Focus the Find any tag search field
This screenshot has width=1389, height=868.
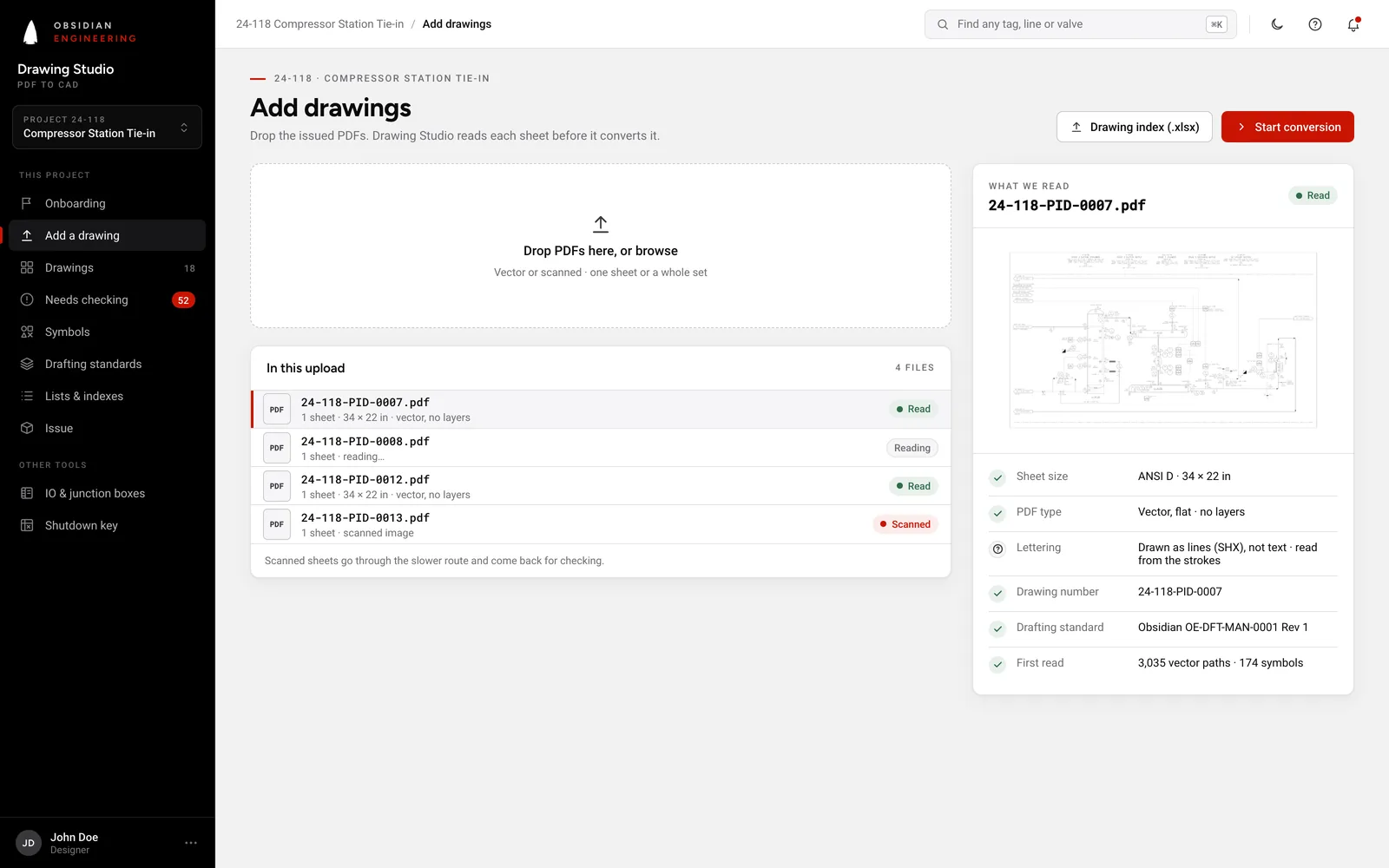click(1080, 24)
